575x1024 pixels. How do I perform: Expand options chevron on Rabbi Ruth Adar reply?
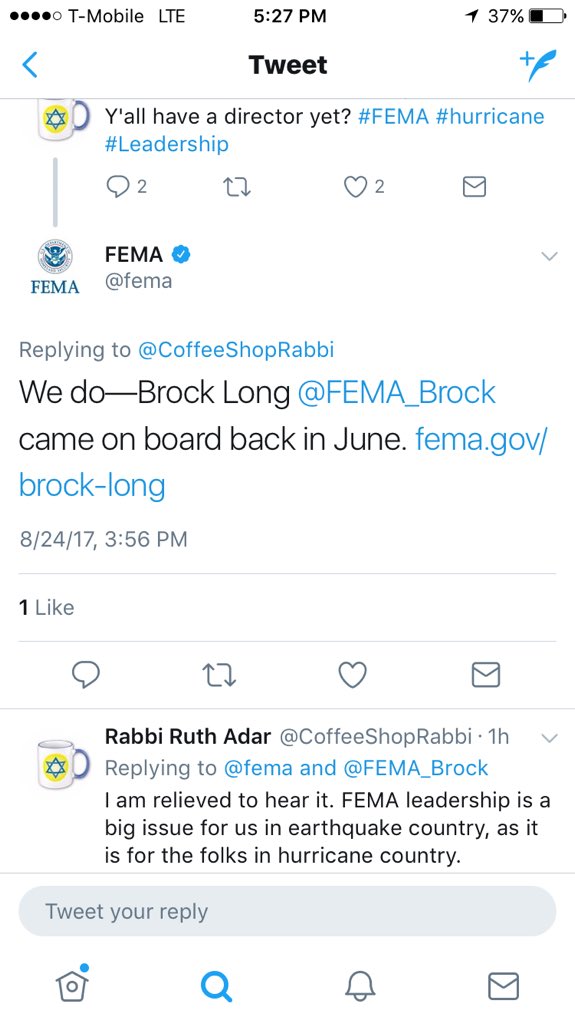click(550, 739)
